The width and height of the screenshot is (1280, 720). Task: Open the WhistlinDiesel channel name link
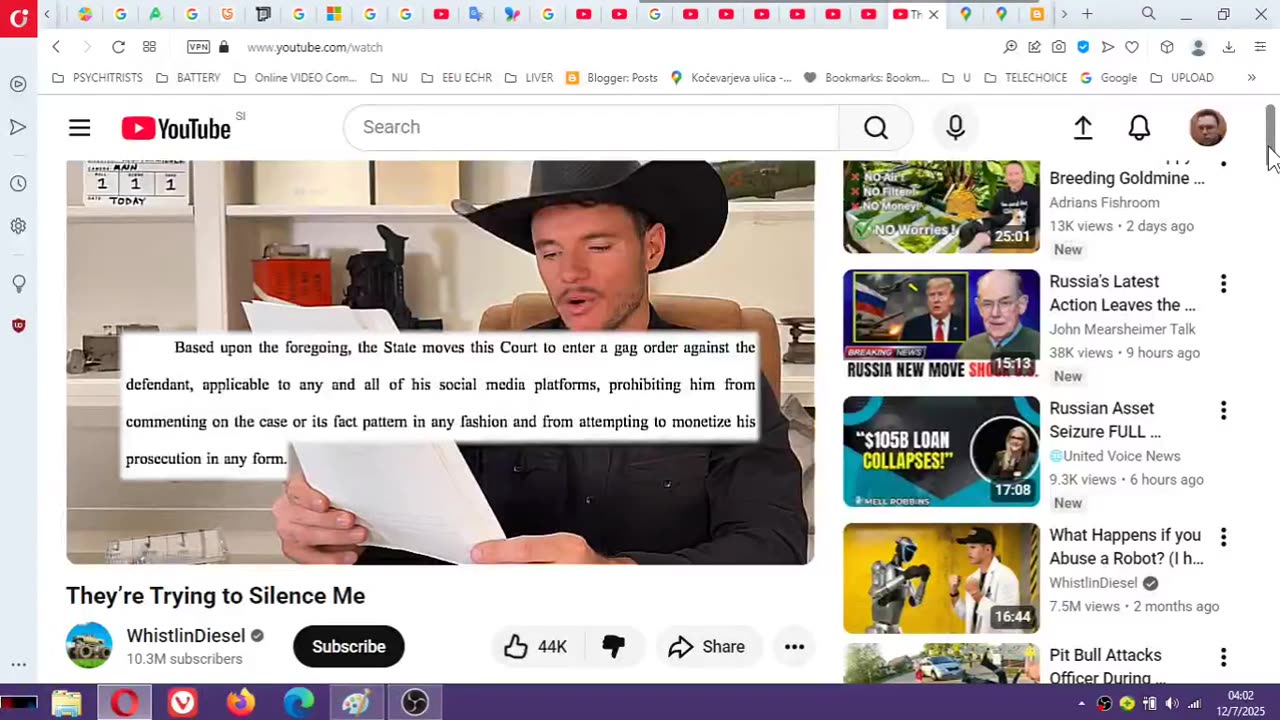click(185, 636)
